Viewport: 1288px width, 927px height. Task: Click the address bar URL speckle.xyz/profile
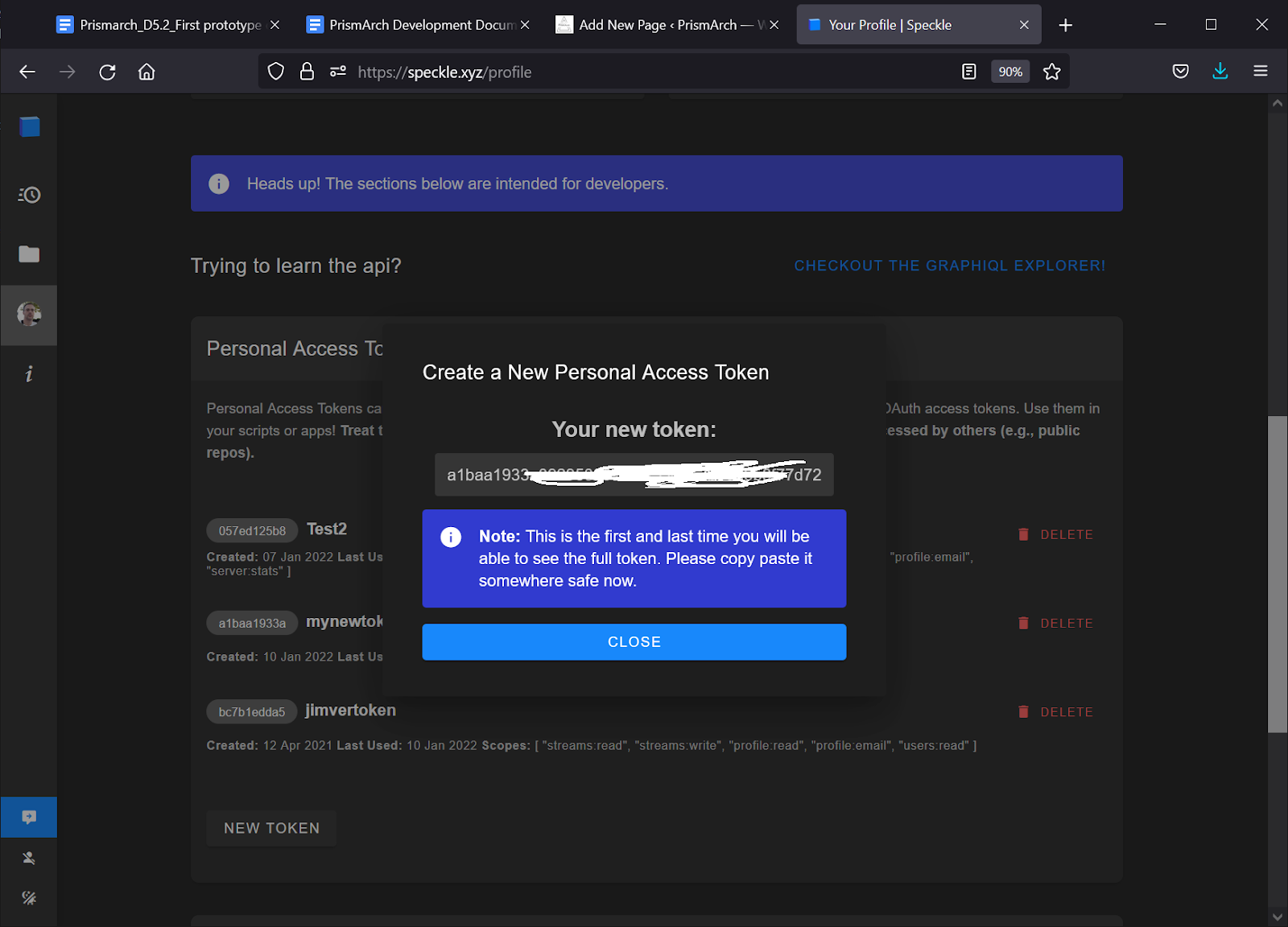[x=444, y=72]
